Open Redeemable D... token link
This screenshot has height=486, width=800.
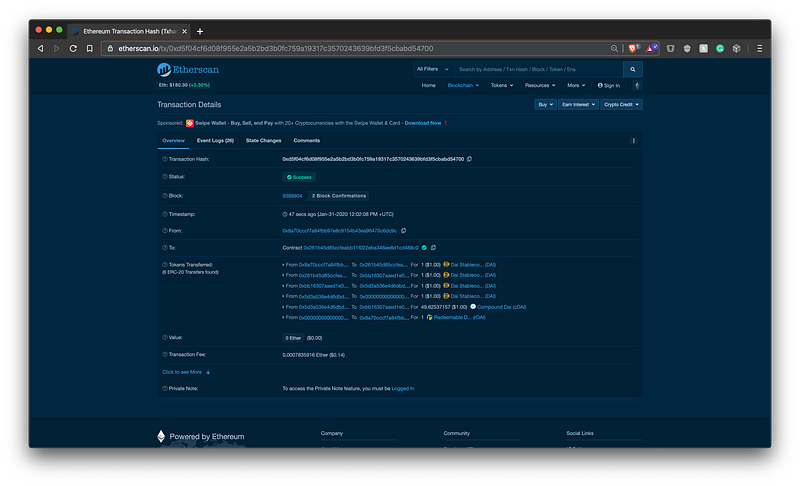pos(460,317)
